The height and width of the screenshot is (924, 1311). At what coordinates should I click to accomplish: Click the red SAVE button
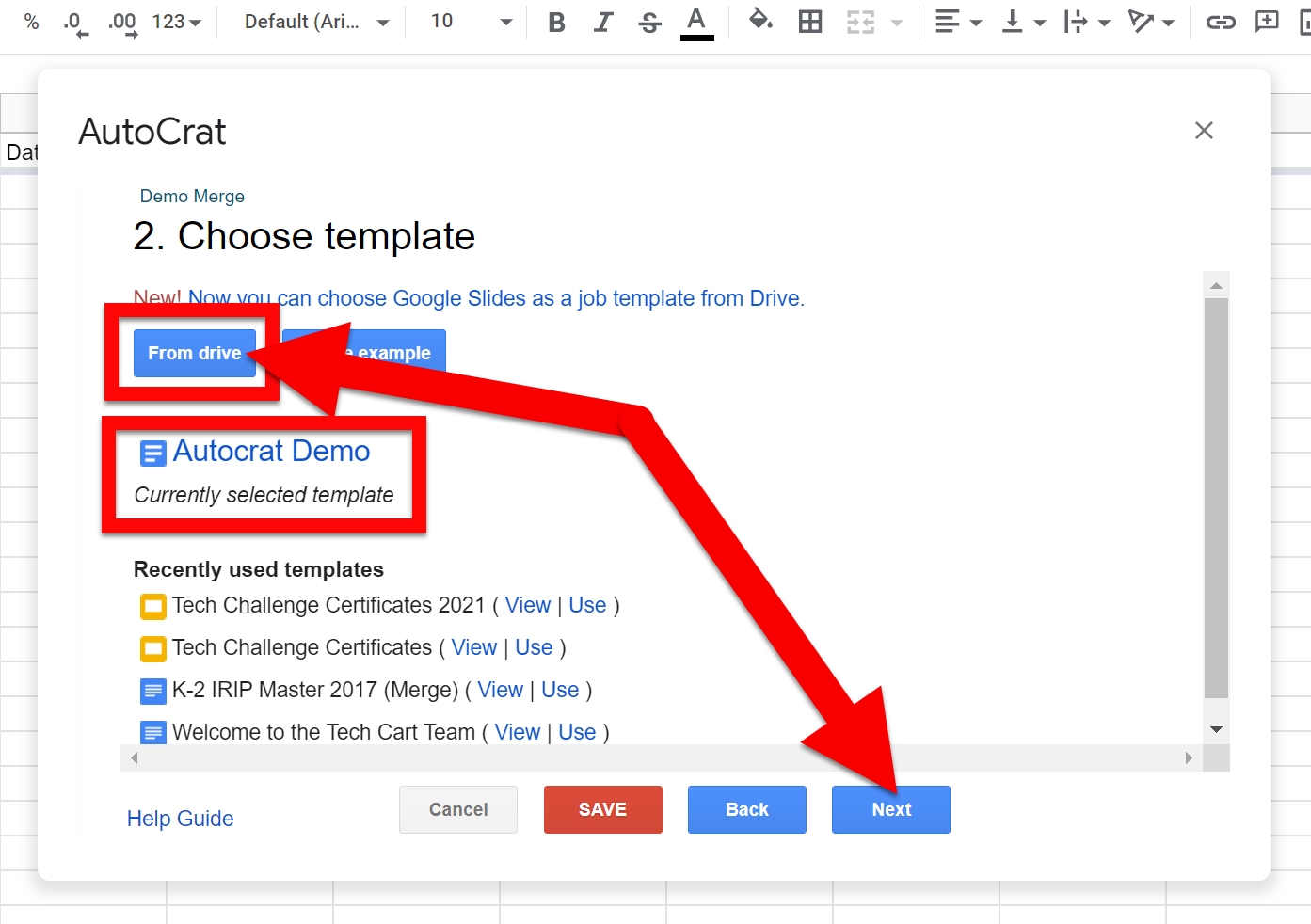pyautogui.click(x=603, y=809)
